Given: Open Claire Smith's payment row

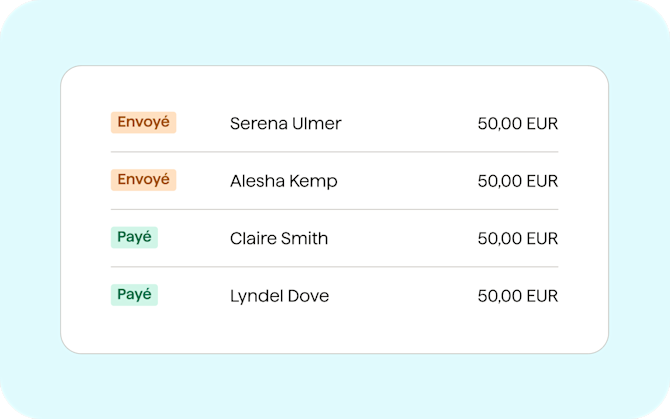Looking at the screenshot, I should click(x=278, y=239).
